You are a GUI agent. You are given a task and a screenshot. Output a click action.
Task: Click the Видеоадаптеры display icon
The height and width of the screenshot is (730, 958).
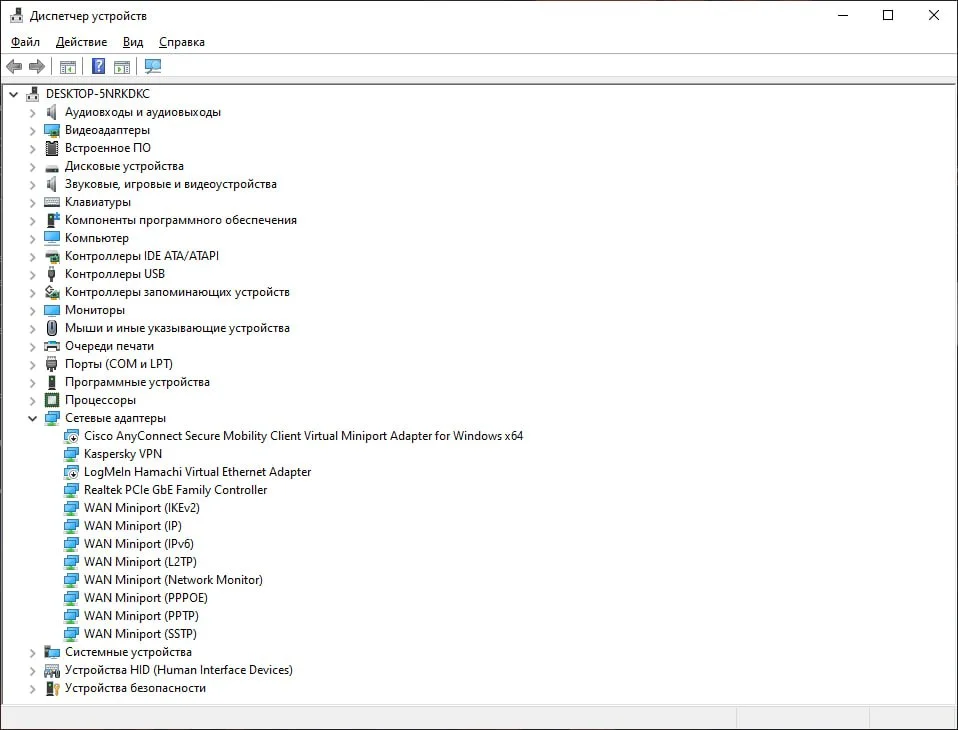pyautogui.click(x=52, y=130)
